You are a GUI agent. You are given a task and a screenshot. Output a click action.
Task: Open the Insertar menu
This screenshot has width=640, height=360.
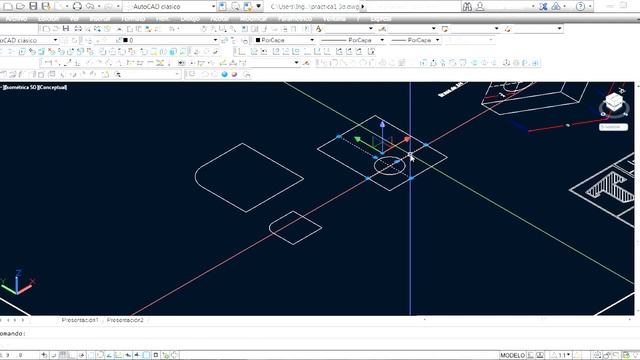(100, 19)
